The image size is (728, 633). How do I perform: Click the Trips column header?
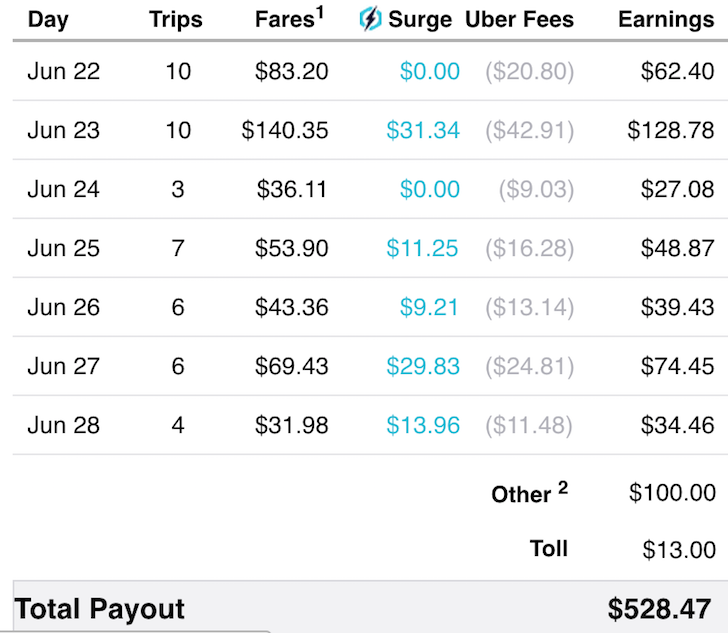coord(176,20)
